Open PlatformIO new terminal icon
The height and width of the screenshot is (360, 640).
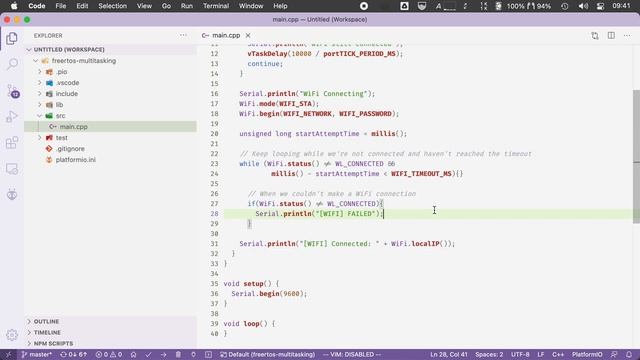pyautogui.click(x=209, y=354)
